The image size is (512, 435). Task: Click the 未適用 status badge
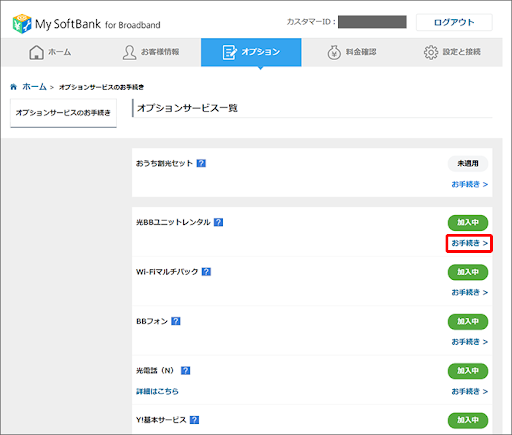click(x=468, y=163)
